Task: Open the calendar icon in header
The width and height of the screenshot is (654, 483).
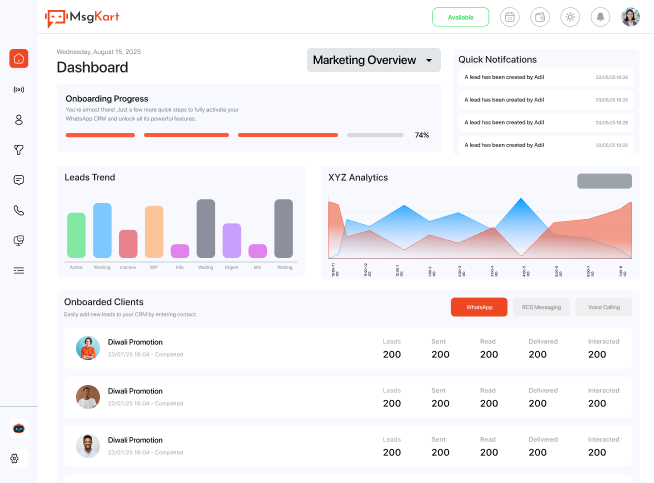Action: pyautogui.click(x=510, y=17)
